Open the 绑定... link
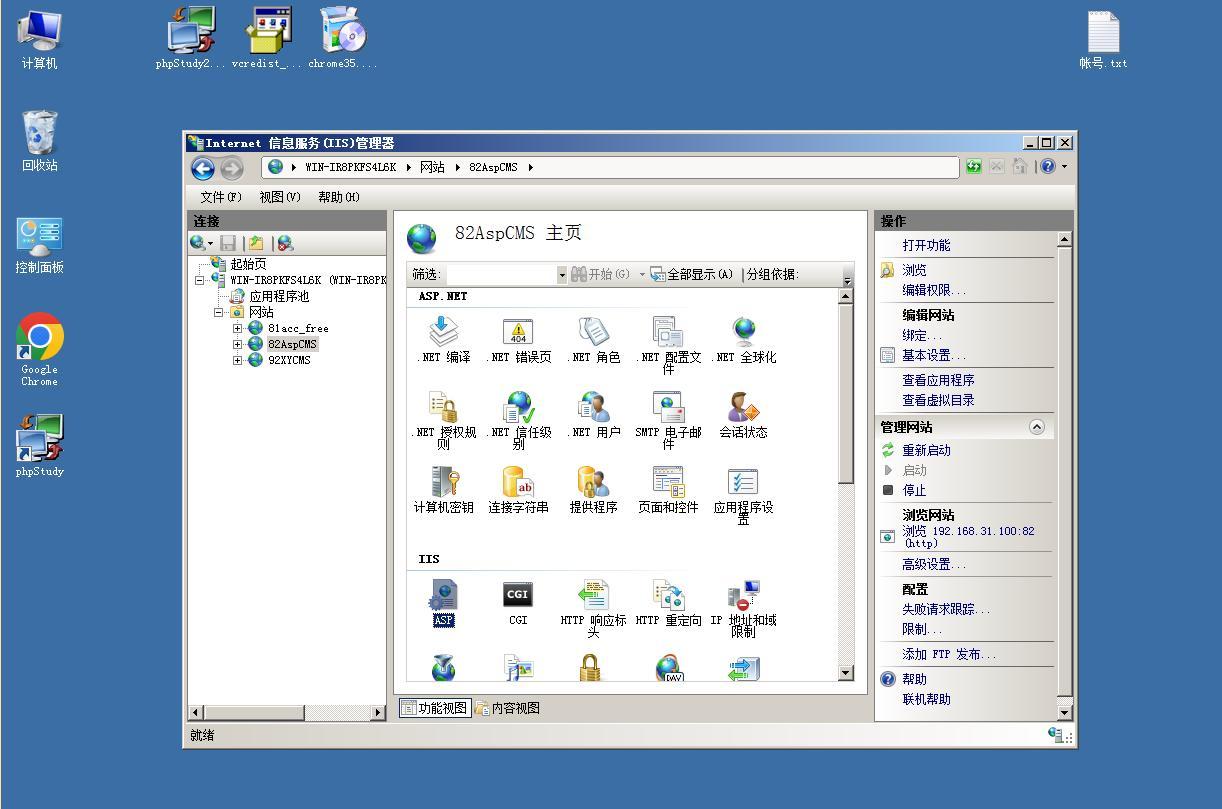Screen dimensions: 1222x809 921,335
